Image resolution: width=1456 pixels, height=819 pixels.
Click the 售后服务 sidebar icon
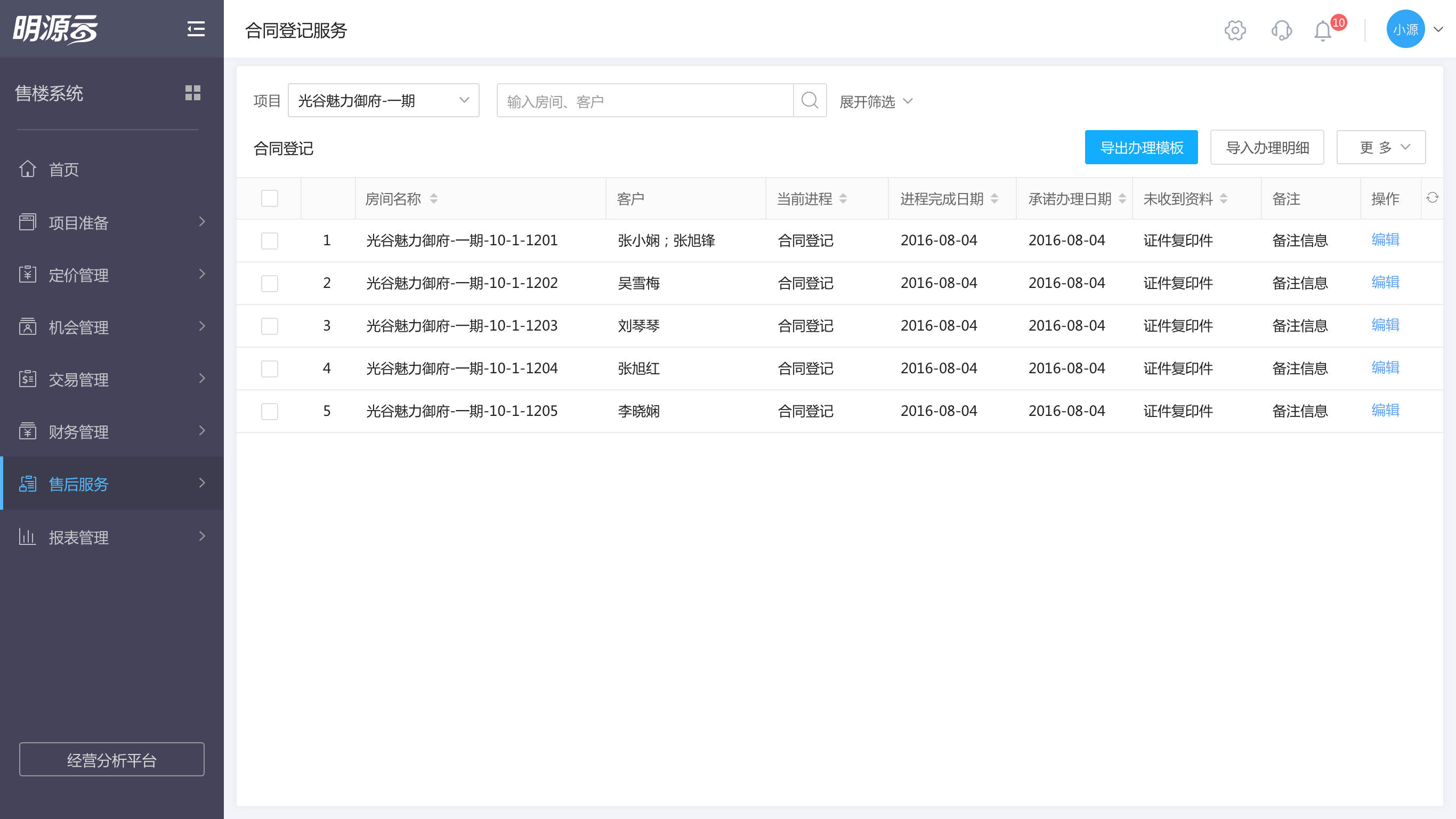tap(28, 484)
